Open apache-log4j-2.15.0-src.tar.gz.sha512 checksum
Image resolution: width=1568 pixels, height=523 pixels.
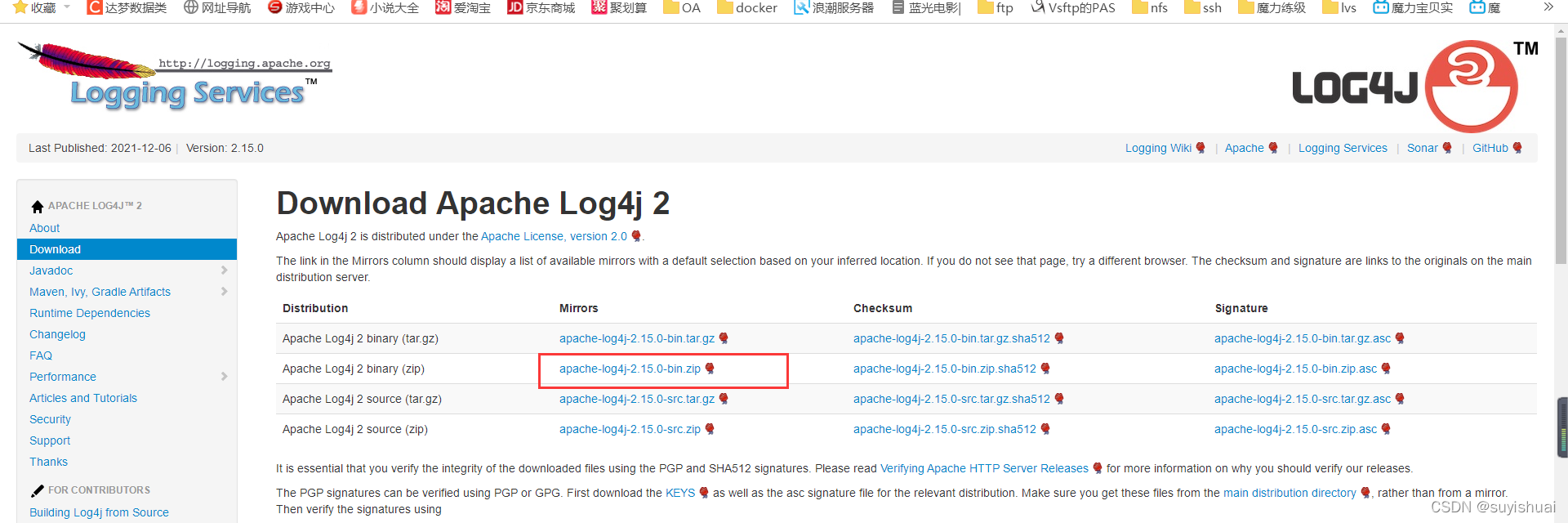click(x=951, y=399)
